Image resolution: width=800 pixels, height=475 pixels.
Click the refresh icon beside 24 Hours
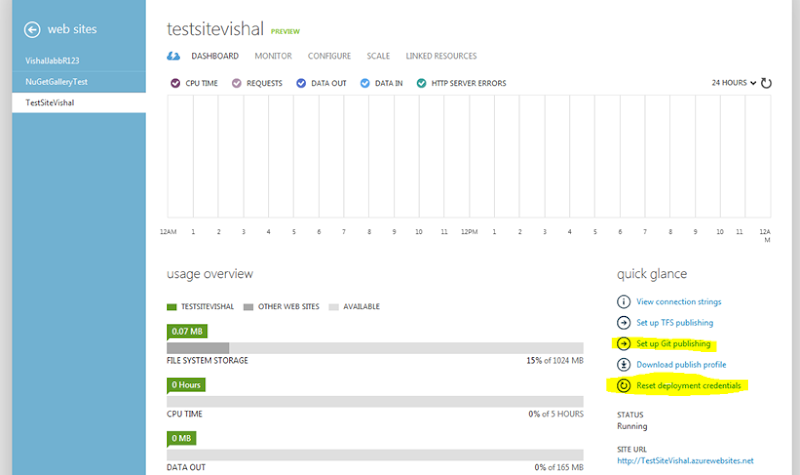pyautogui.click(x=767, y=83)
